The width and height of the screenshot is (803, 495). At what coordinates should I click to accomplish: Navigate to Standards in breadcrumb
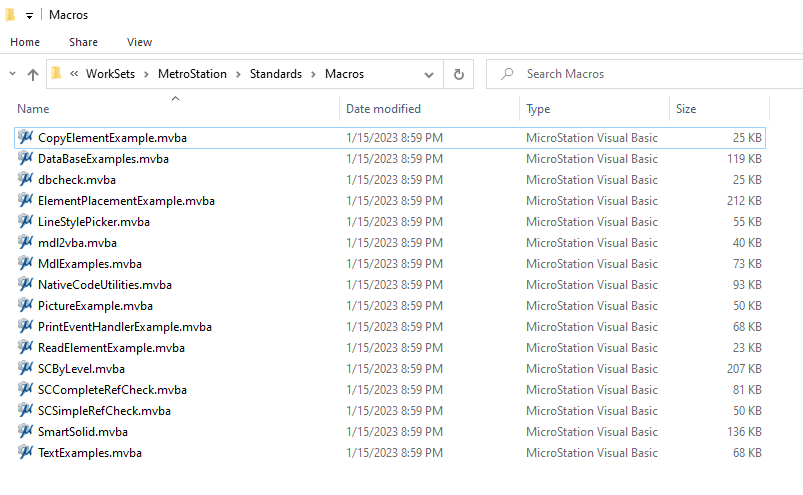[x=276, y=74]
